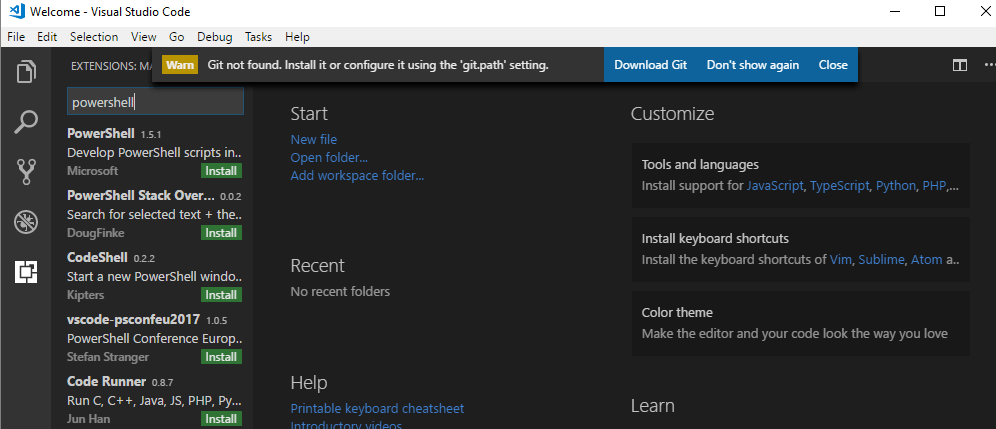
Task: Open the Tasks menu
Action: pyautogui.click(x=259, y=37)
